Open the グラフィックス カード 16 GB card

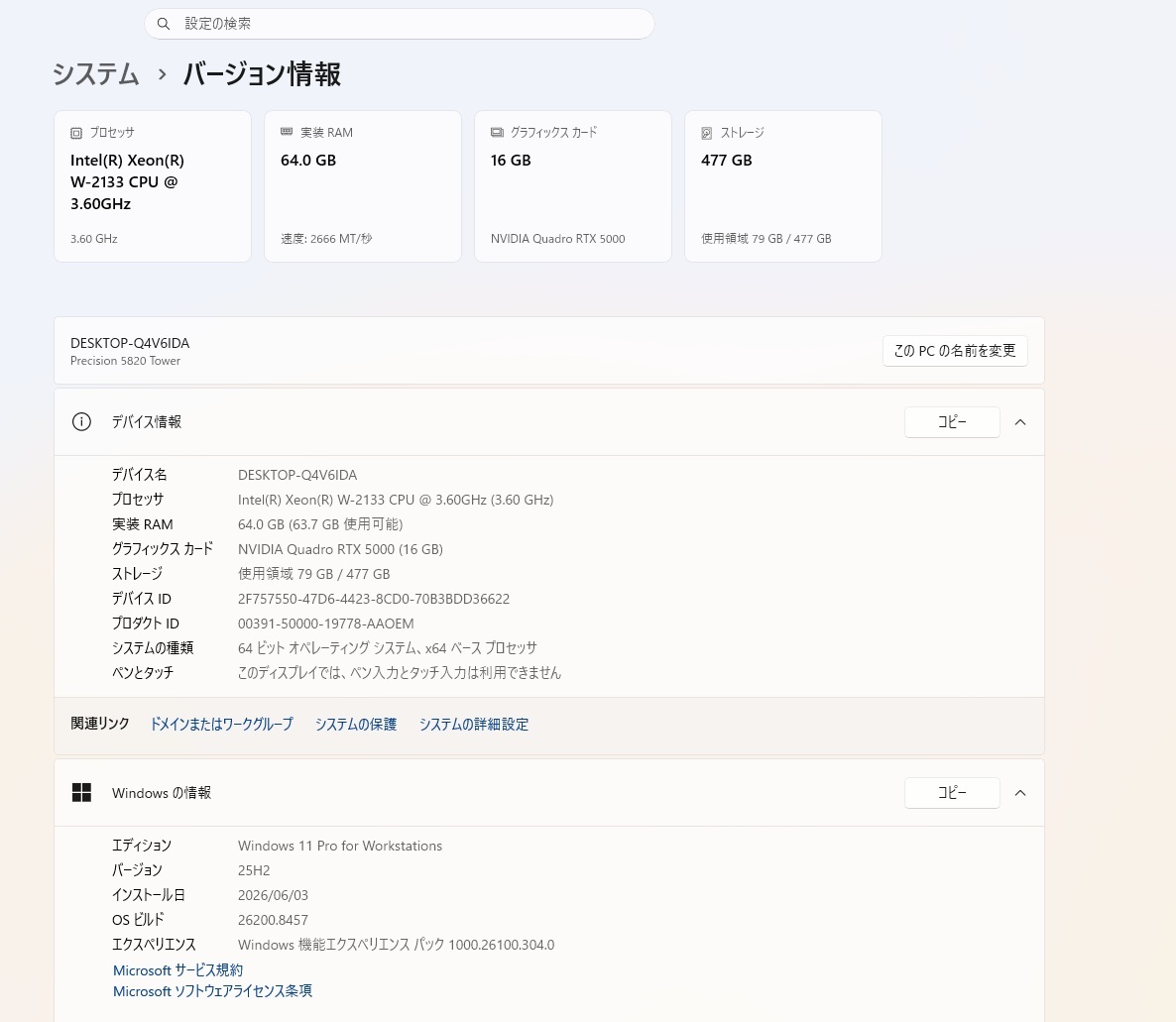coord(573,186)
